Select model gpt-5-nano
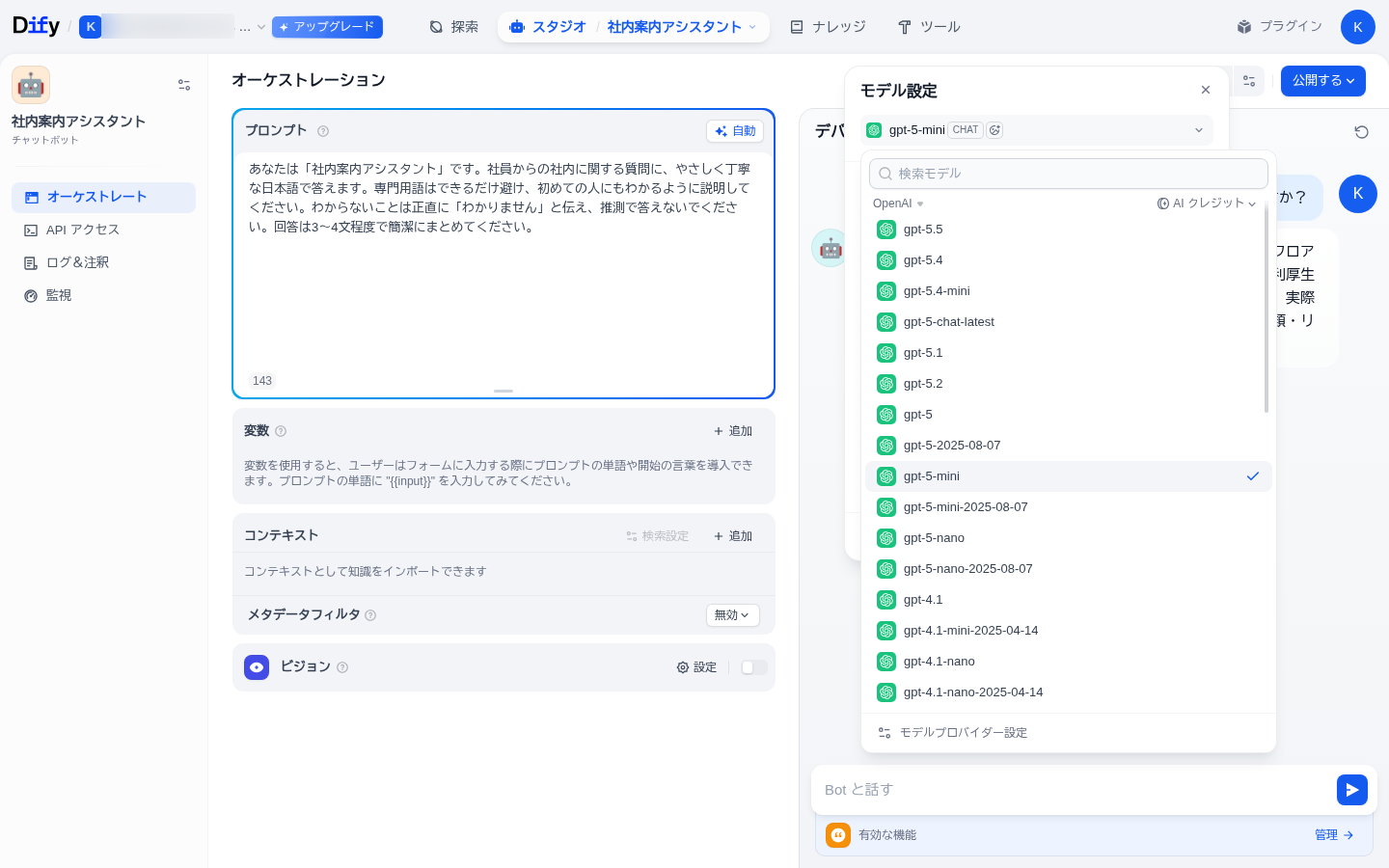1389x868 pixels. tap(1069, 538)
